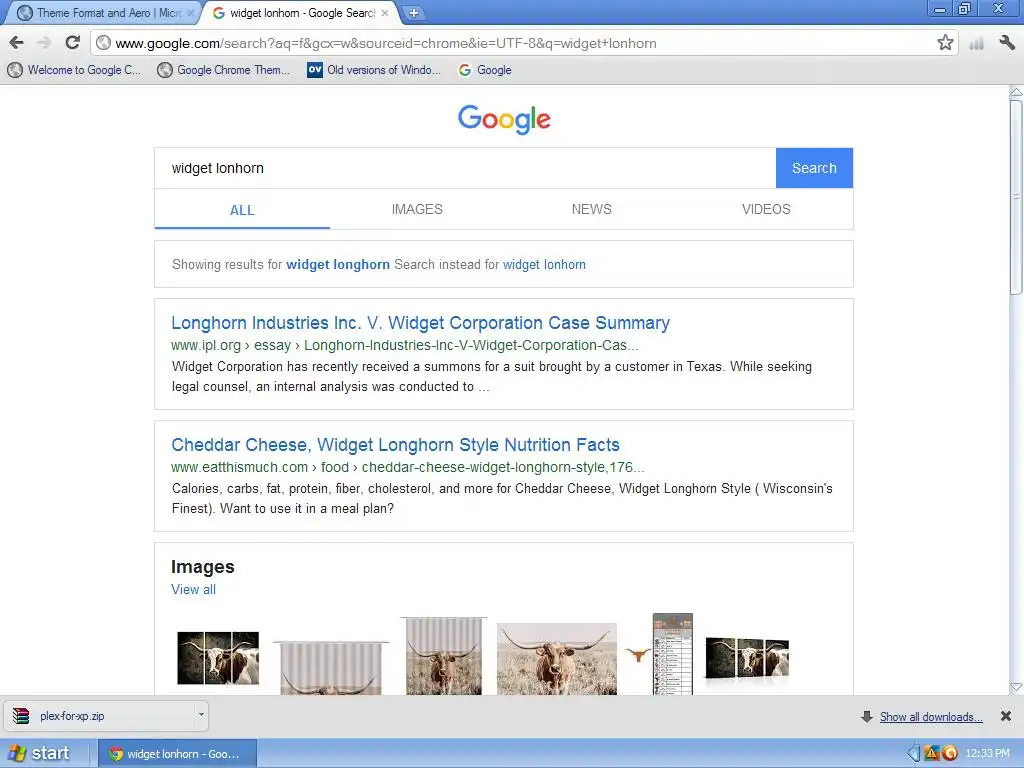Click the page scrollbar up arrow
This screenshot has height=768, width=1024.
(1016, 92)
